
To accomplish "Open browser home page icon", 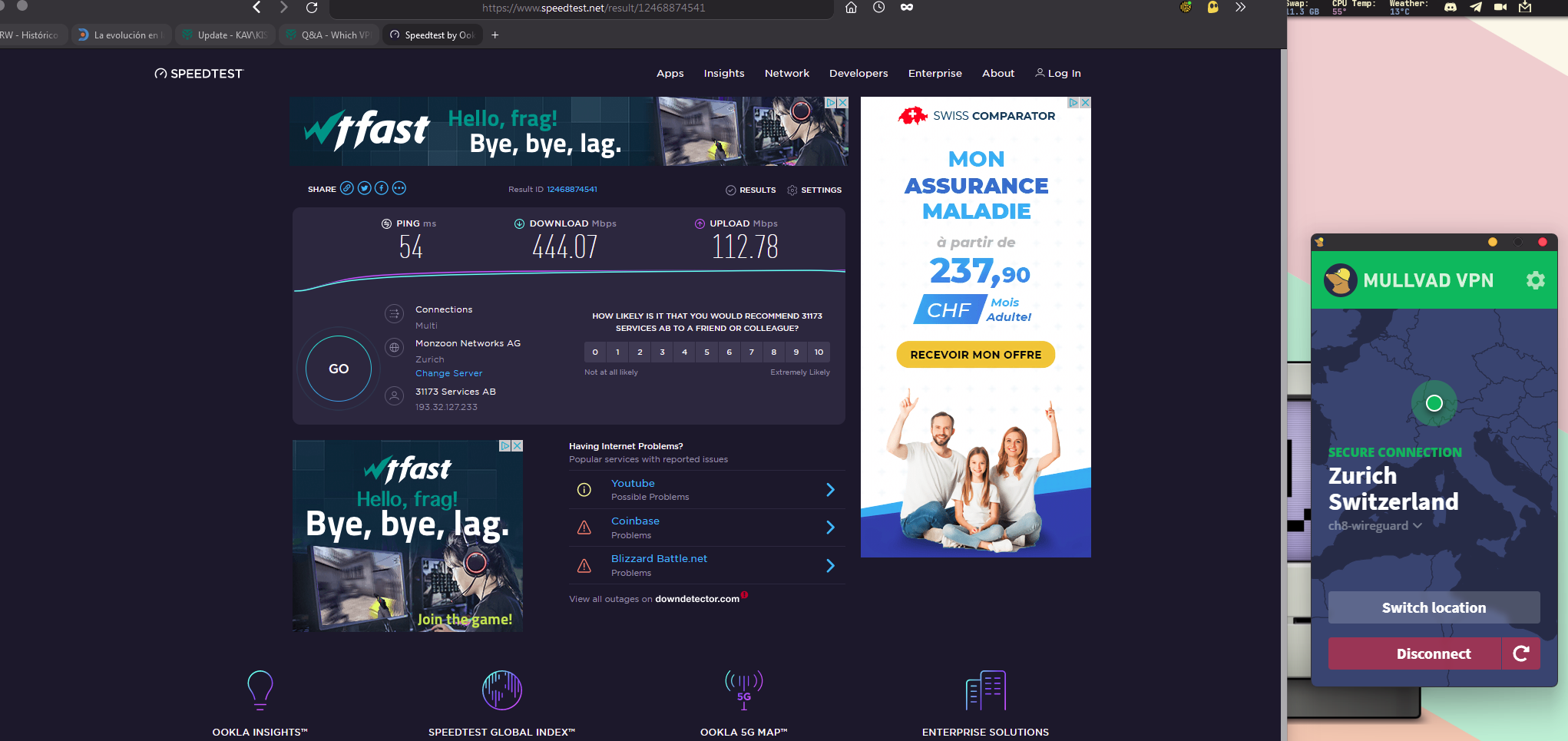I will [x=851, y=8].
